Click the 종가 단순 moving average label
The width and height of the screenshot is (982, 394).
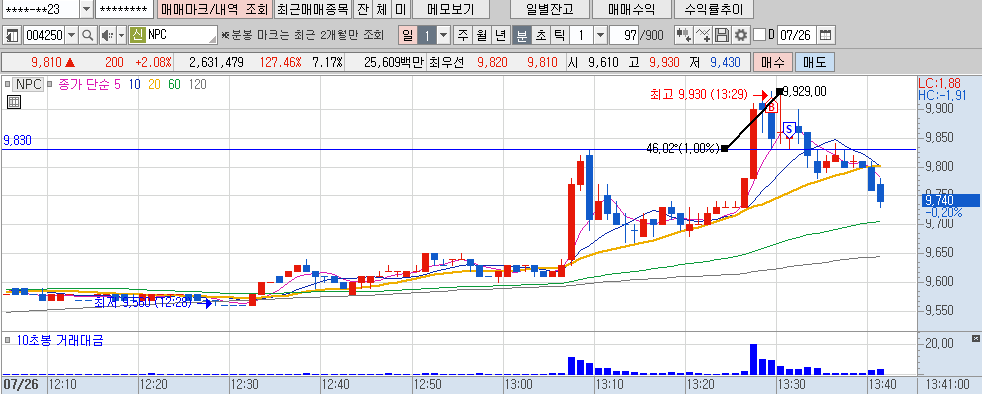tap(83, 84)
